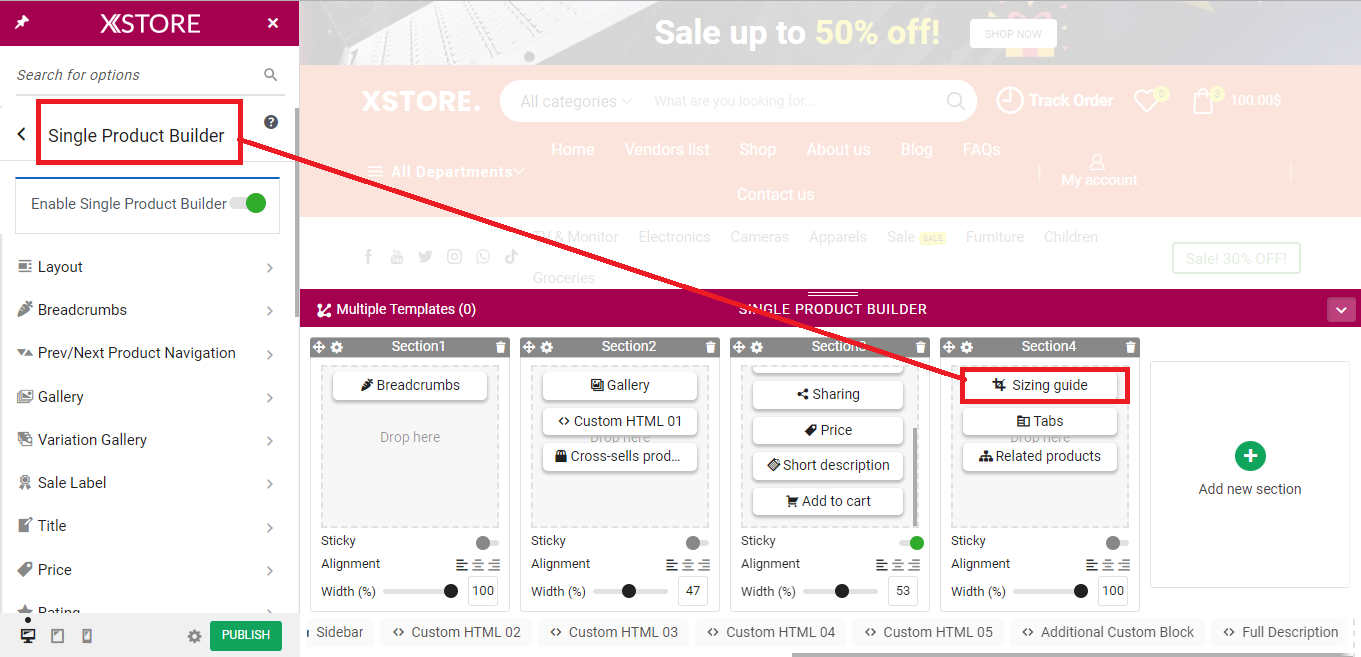Adjust Section2 width slider
The width and height of the screenshot is (1361, 657).
(x=629, y=591)
